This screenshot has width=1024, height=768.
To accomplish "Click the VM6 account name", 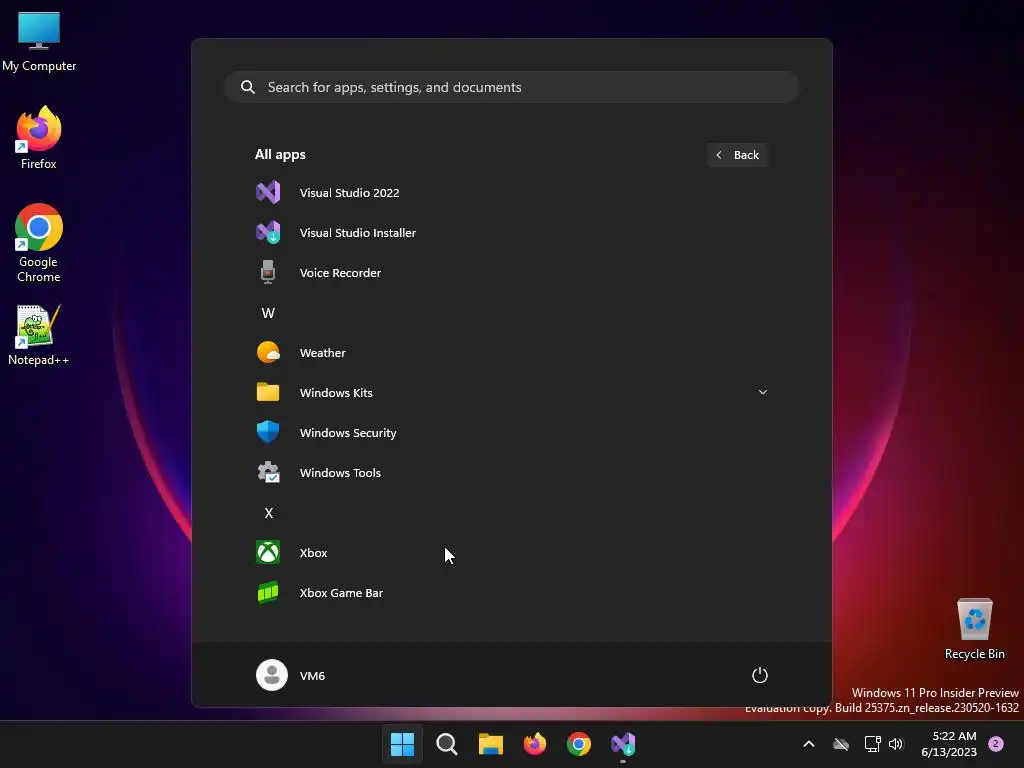I will [x=312, y=676].
